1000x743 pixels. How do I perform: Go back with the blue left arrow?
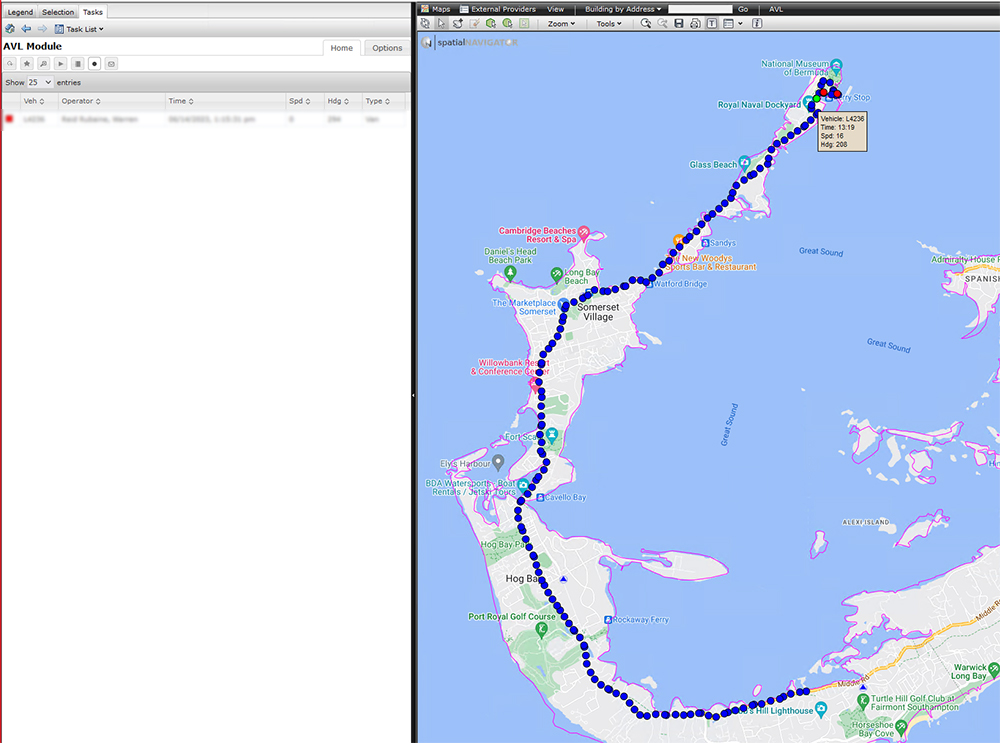point(26,29)
